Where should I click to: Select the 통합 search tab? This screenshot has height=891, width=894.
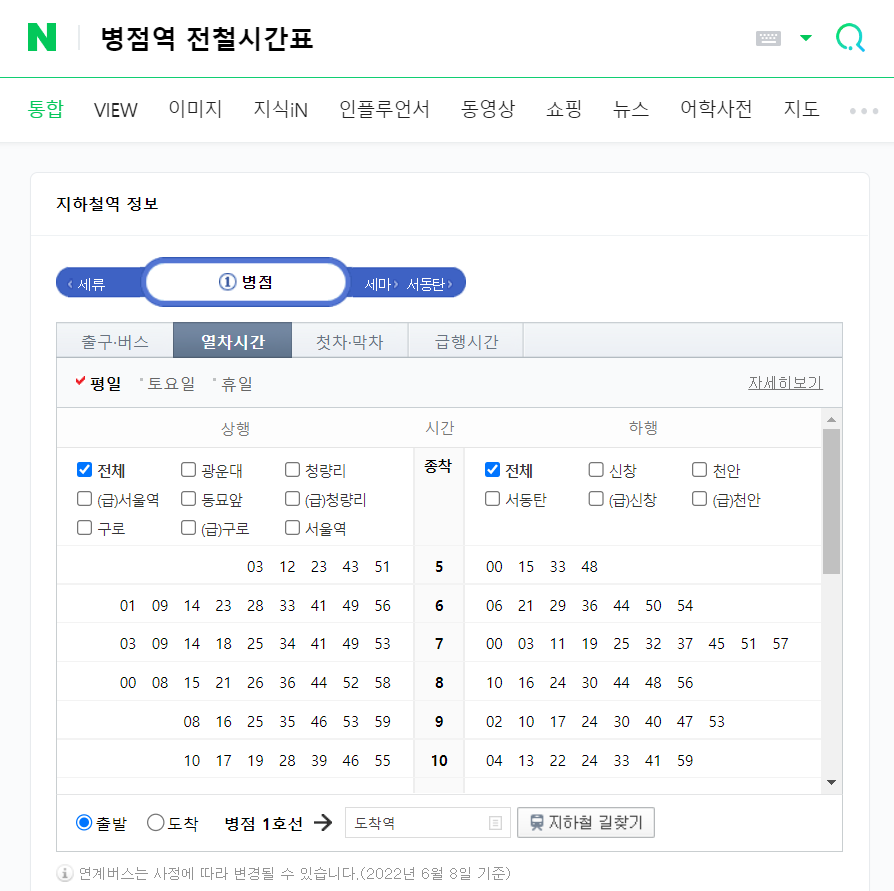tap(46, 109)
